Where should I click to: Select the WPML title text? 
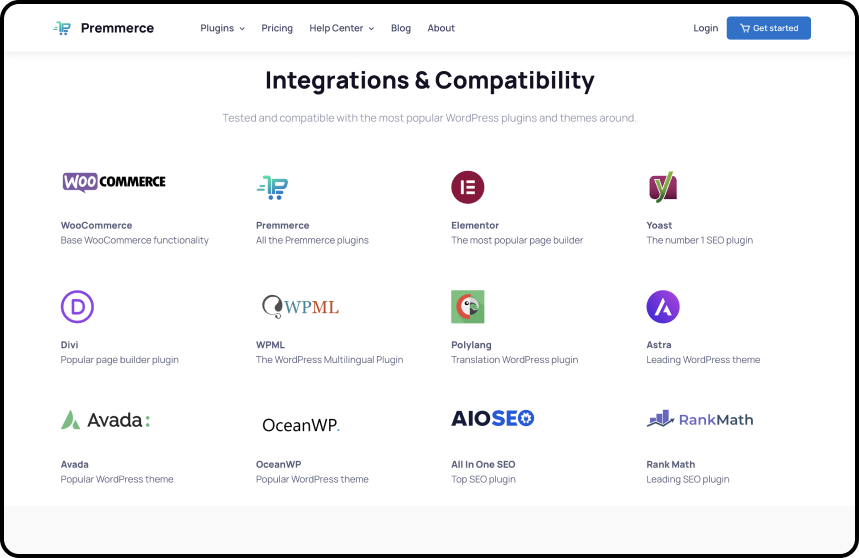[271, 344]
